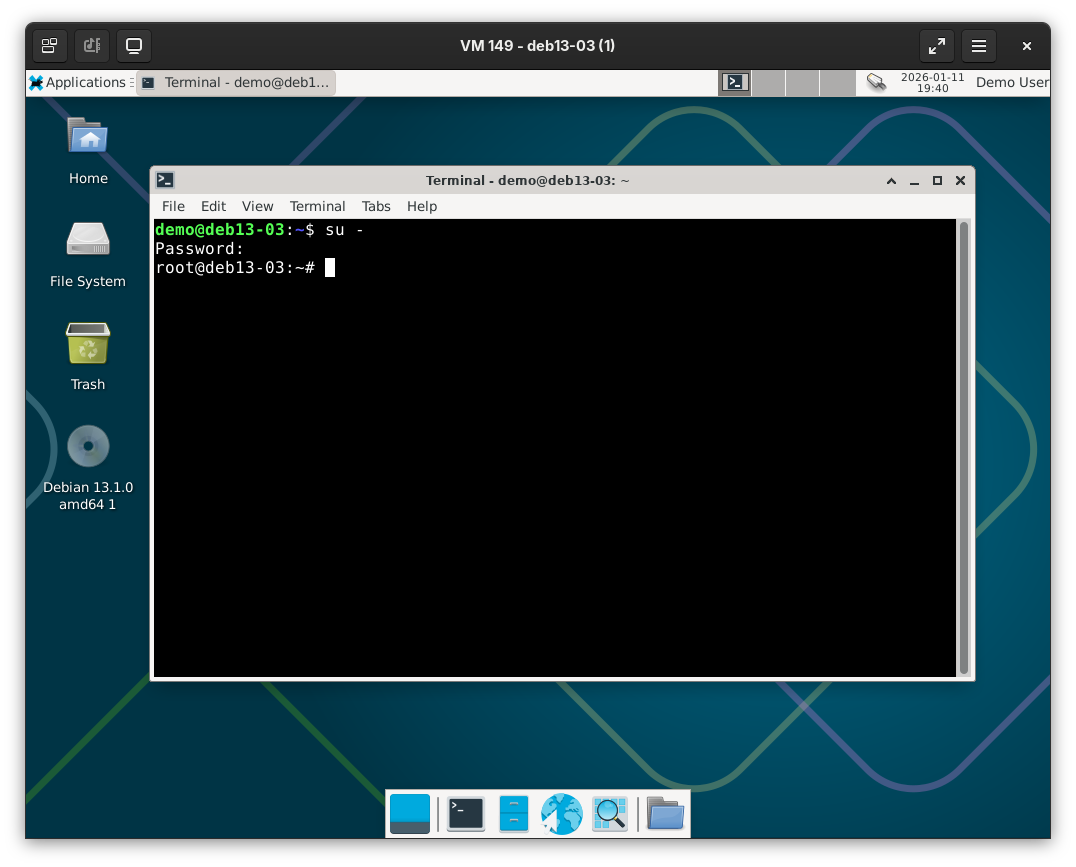Expand the Demo User panel menu
This screenshot has width=1076, height=867.
(1011, 83)
